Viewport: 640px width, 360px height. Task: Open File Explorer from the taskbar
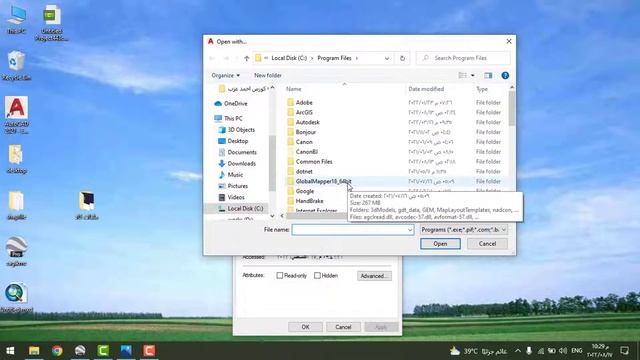point(34,351)
